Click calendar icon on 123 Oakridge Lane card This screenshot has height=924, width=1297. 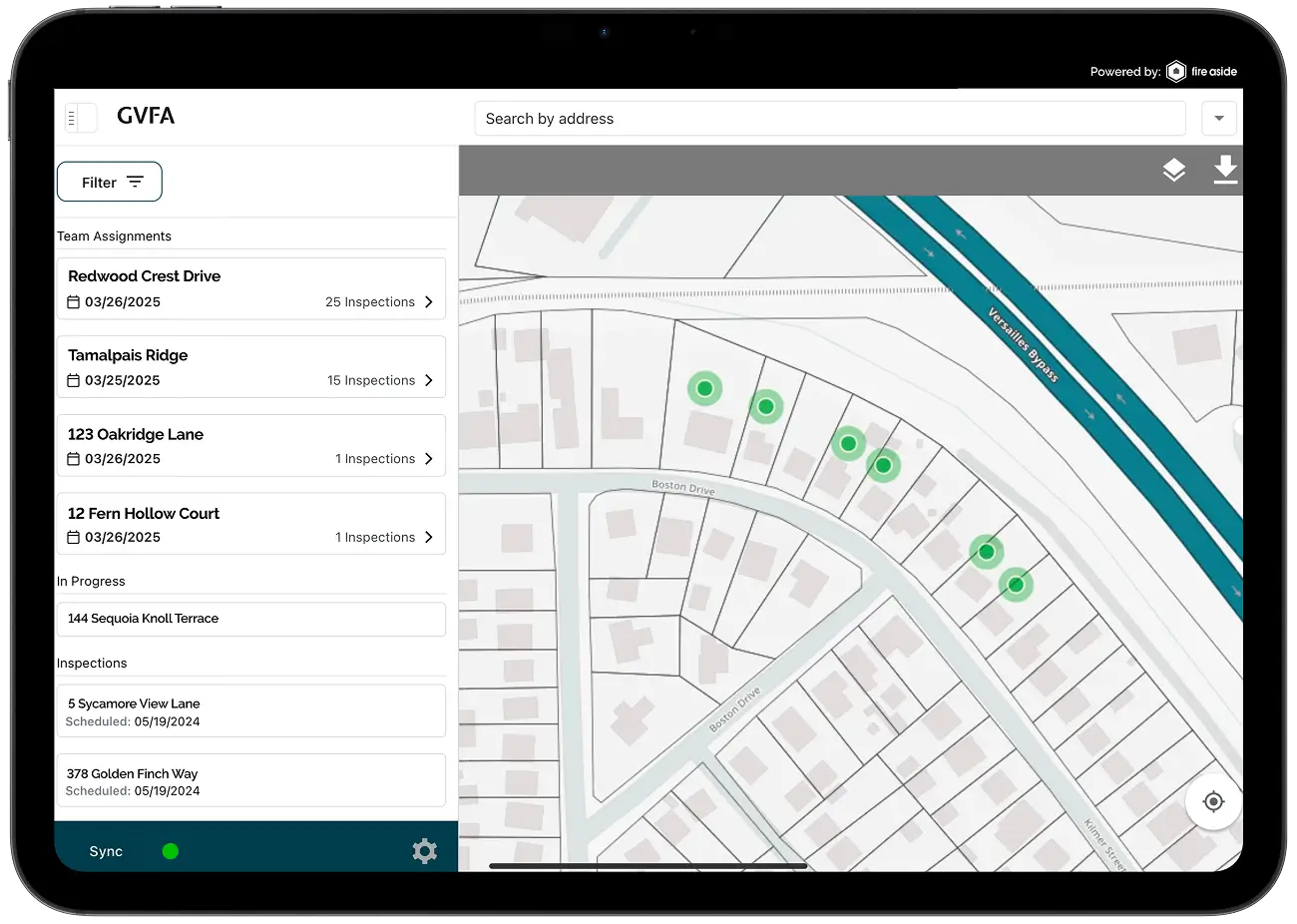[73, 459]
